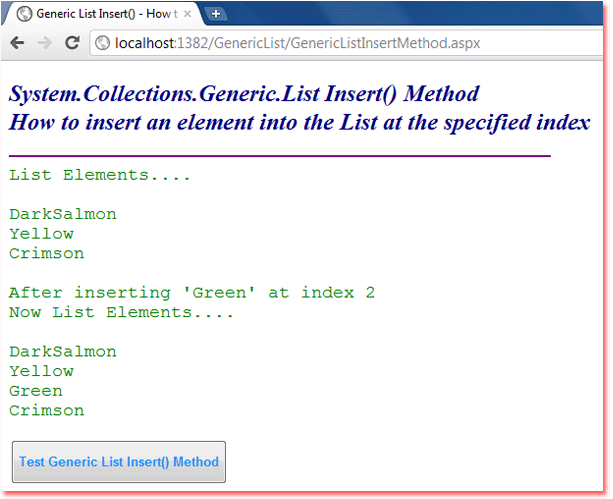Click 'Yellow' in the first list
613x499 pixels.
(41, 234)
